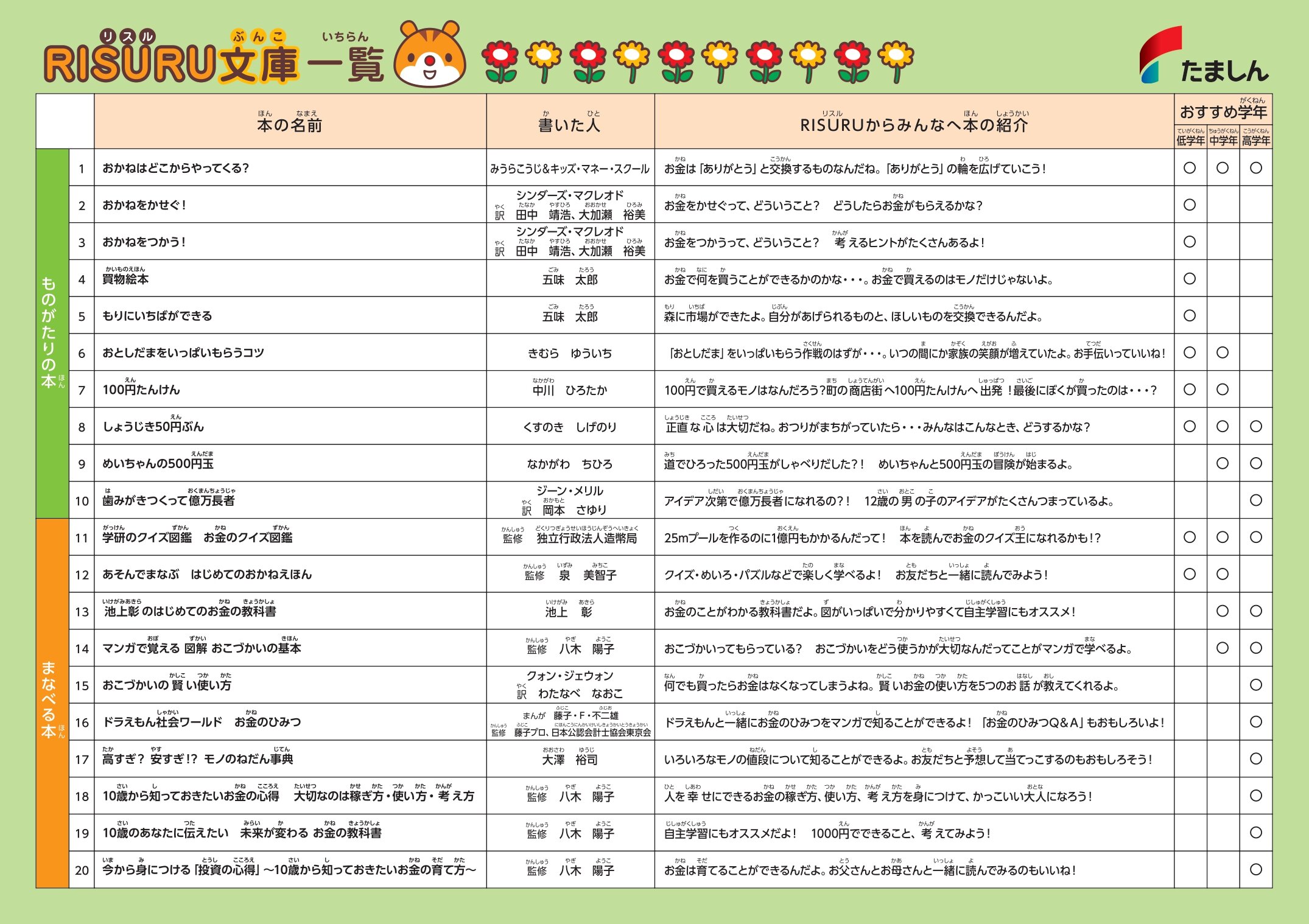Click book title おとしだまをいっぱいもらうコツ

click(183, 352)
